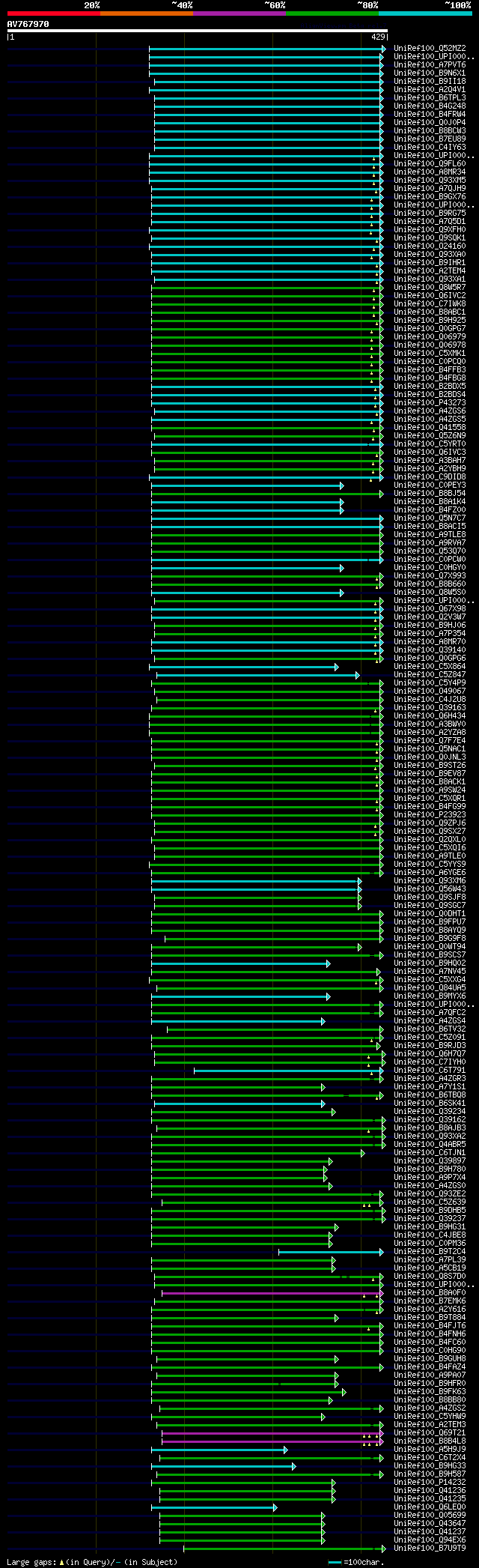Select label UniRef100_Q6LEQ0
The height and width of the screenshot is (1568, 479).
pyautogui.click(x=430, y=1507)
